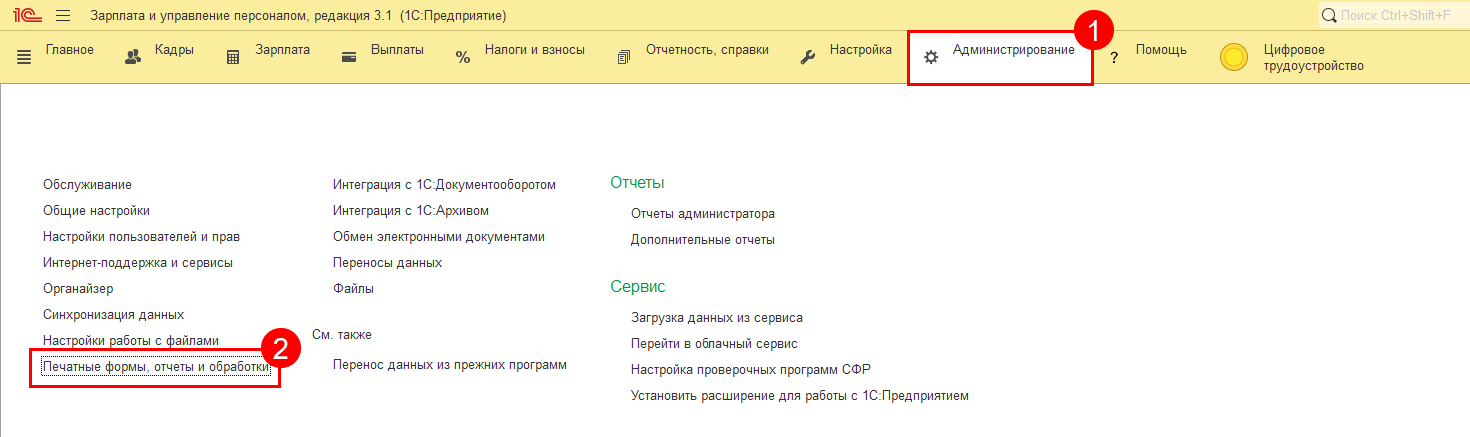The image size is (1470, 437).
Task: Click the Главное section list icon
Action: coord(24,58)
